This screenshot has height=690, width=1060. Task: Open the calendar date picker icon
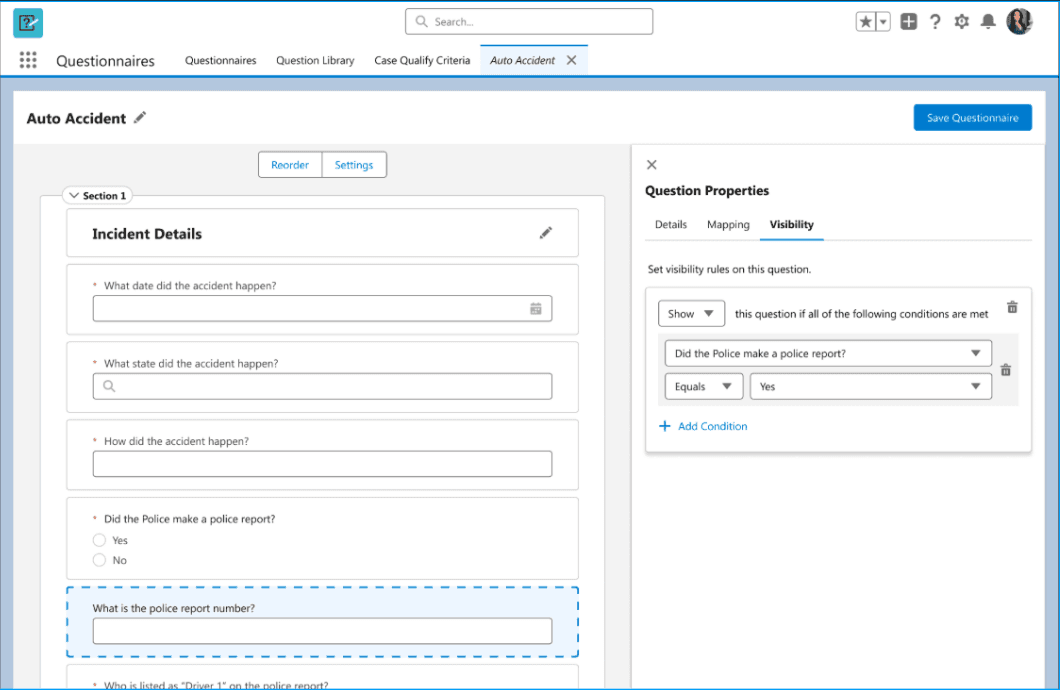click(535, 309)
